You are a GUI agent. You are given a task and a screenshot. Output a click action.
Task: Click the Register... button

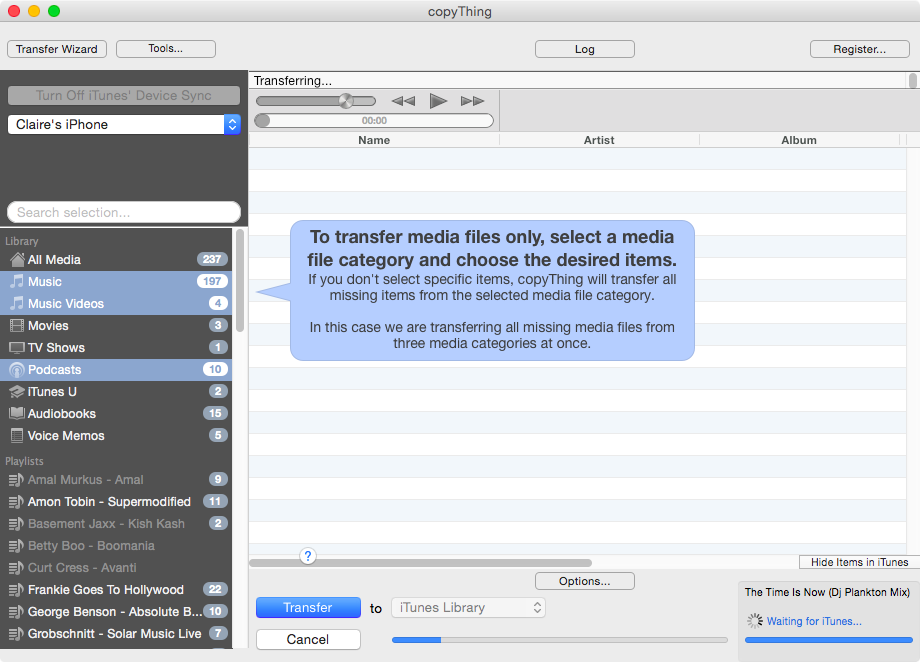(860, 49)
